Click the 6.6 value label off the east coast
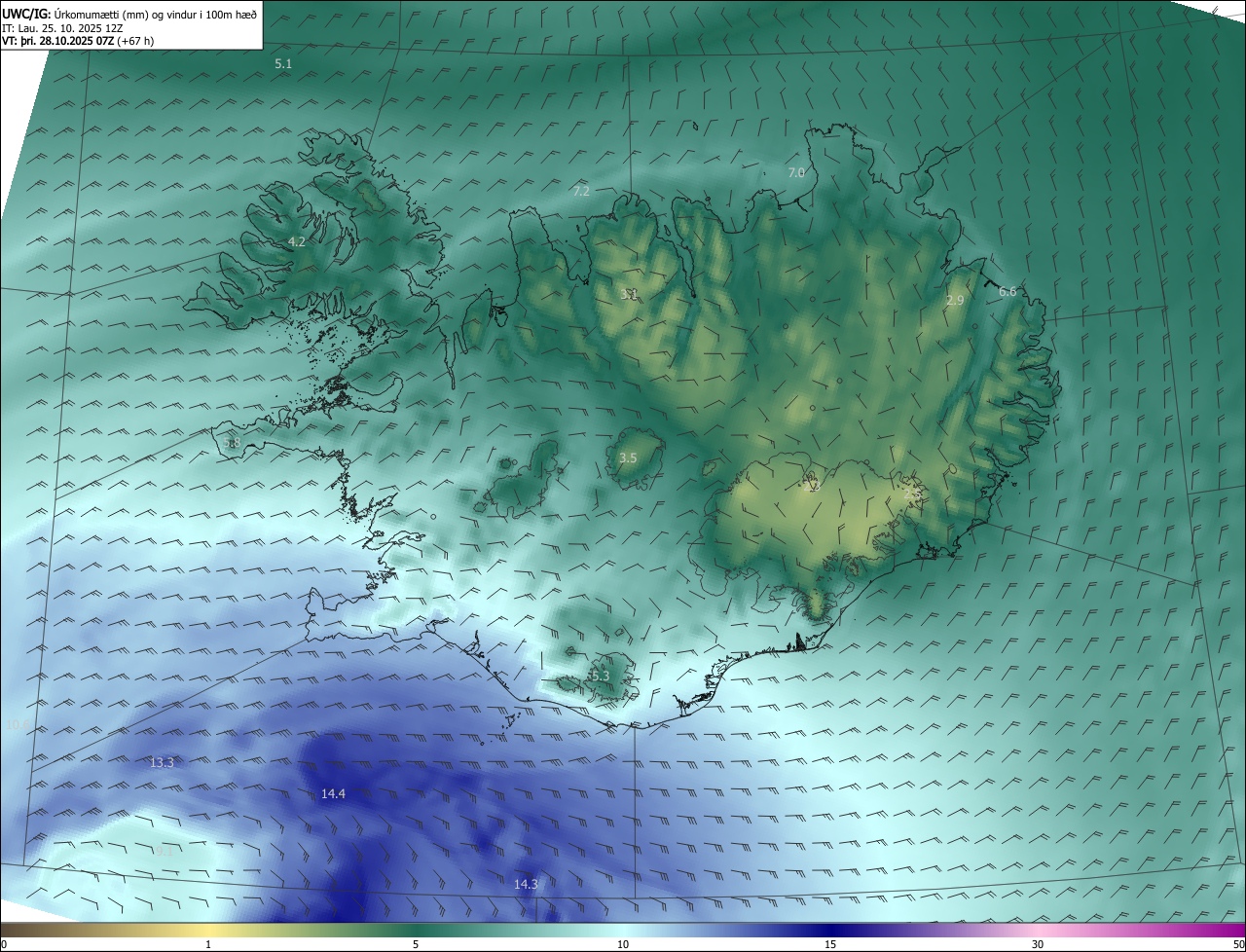The height and width of the screenshot is (952, 1246). [x=1008, y=292]
